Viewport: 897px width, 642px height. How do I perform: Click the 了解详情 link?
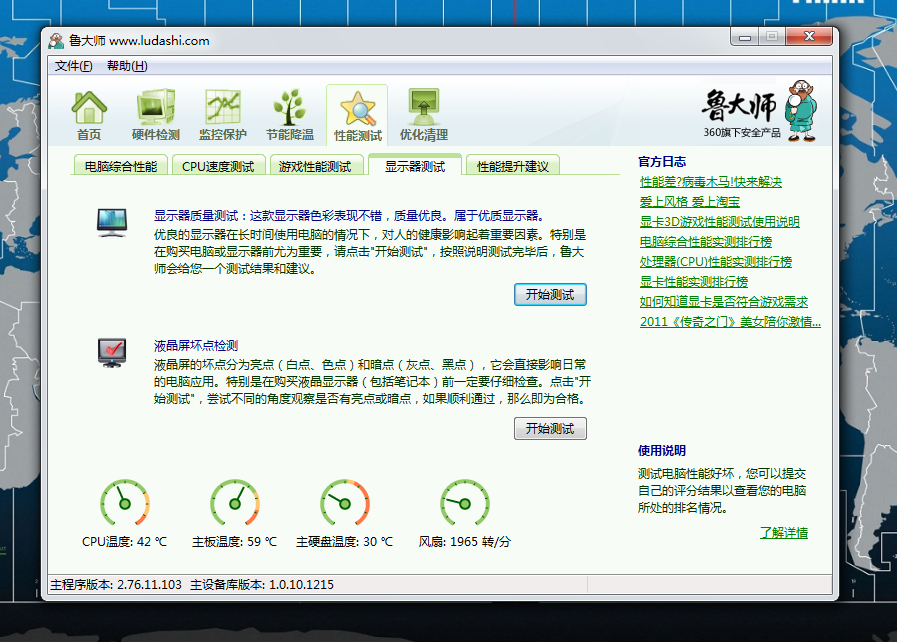(x=784, y=533)
